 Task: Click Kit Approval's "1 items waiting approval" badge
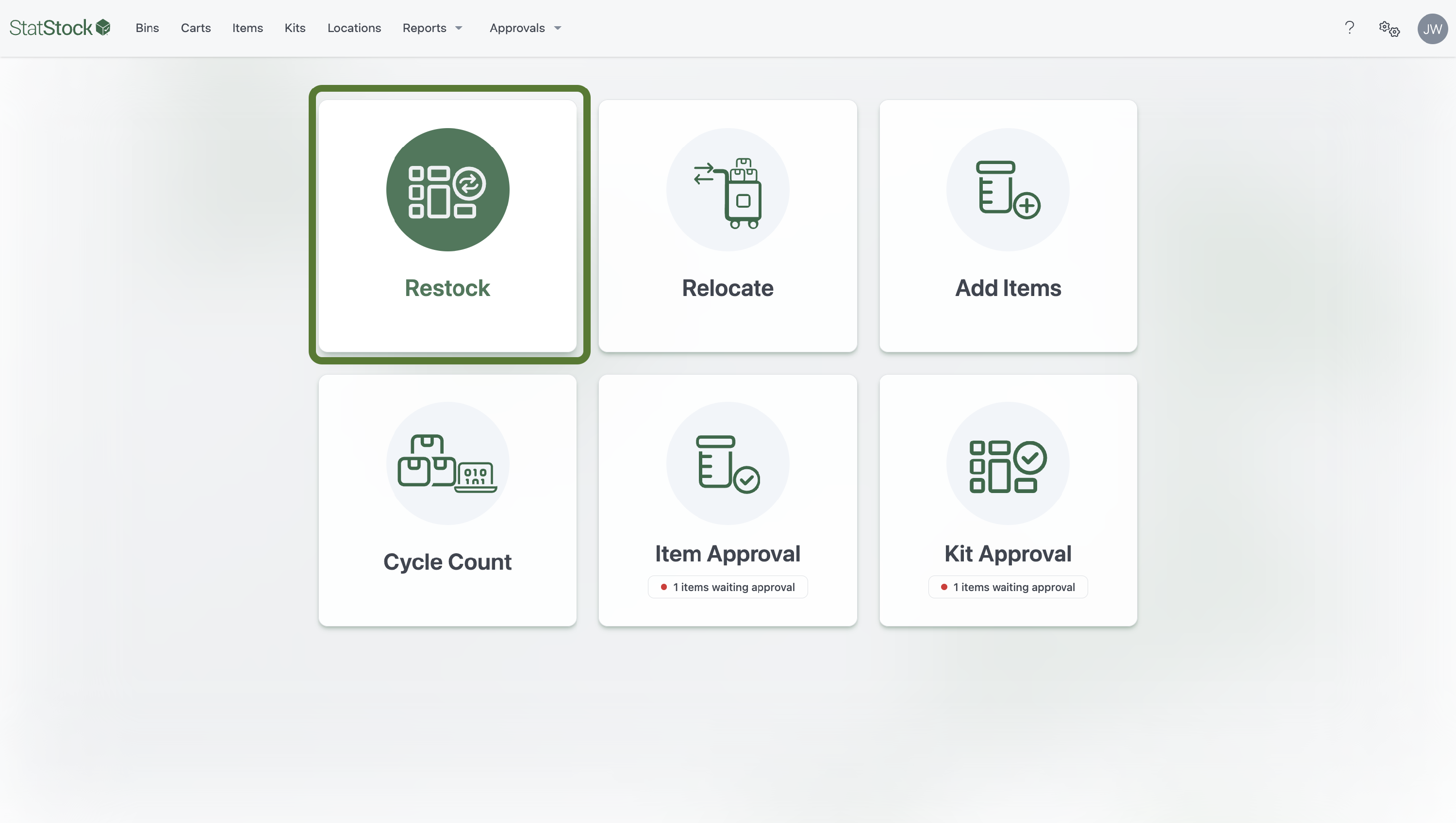pyautogui.click(x=1008, y=587)
